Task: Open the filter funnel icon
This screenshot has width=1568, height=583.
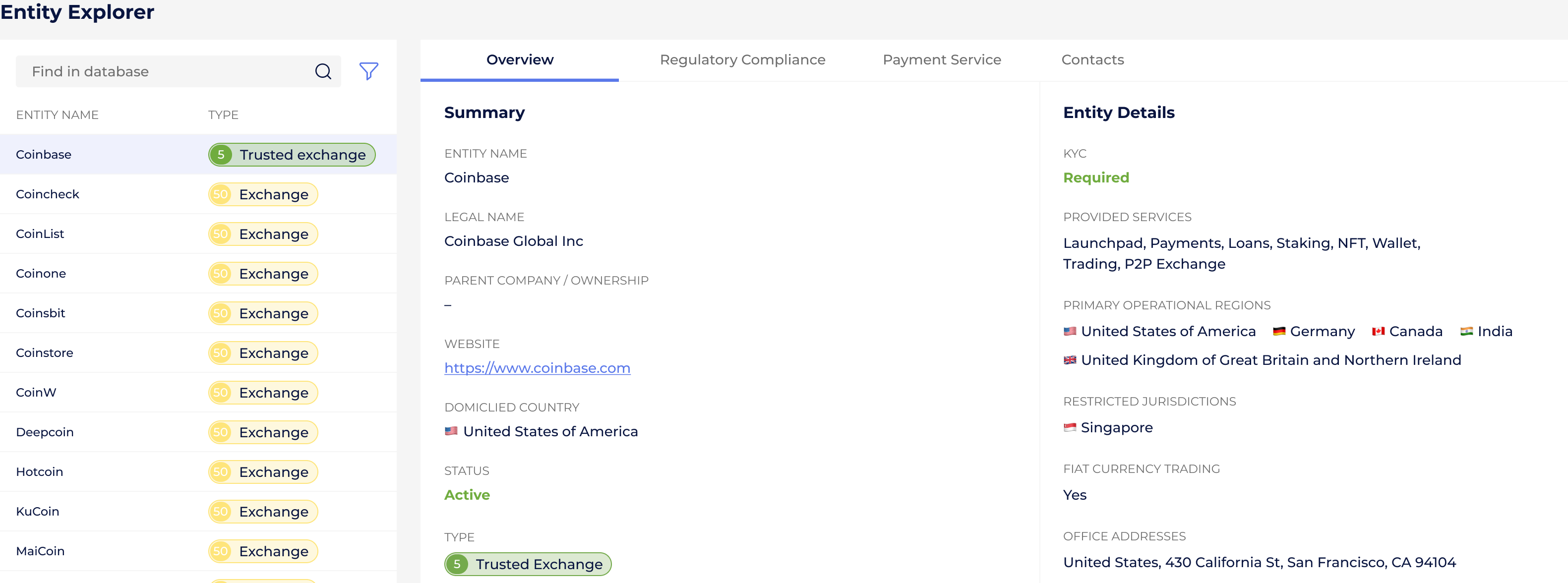Action: [x=368, y=71]
